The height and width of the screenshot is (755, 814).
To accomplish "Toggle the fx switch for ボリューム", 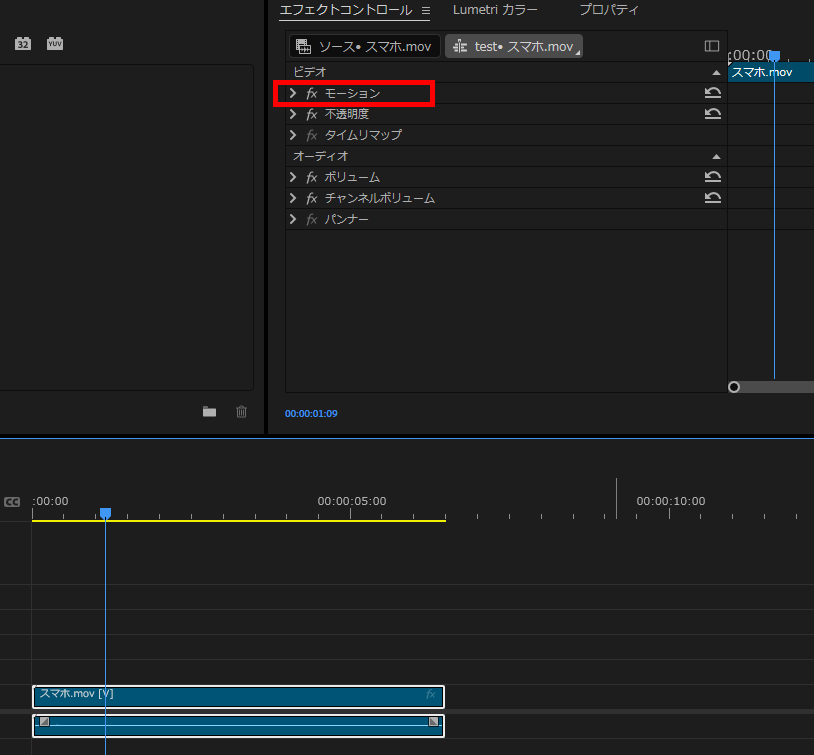I will point(311,178).
